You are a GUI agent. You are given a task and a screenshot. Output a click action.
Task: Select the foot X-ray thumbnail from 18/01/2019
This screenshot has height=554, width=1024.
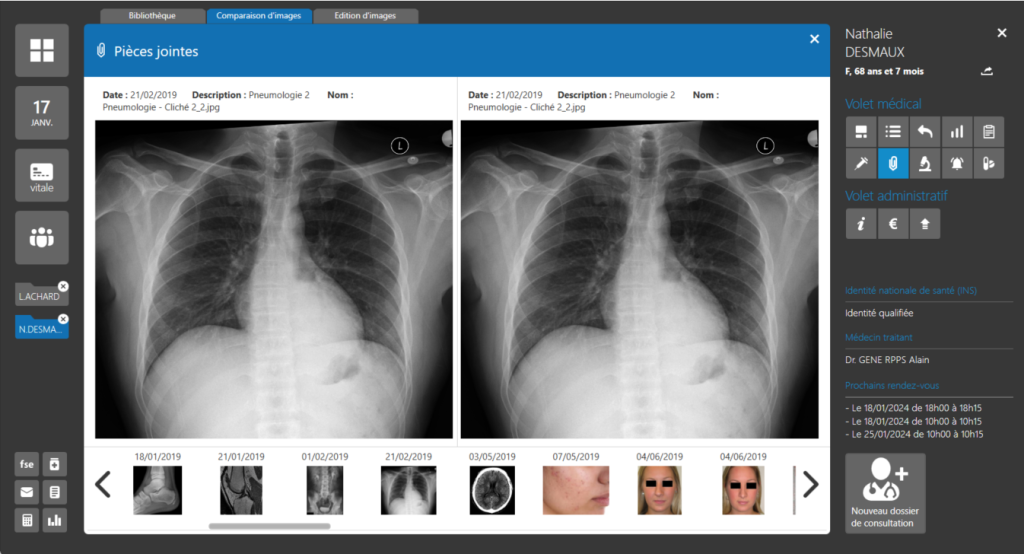click(158, 490)
